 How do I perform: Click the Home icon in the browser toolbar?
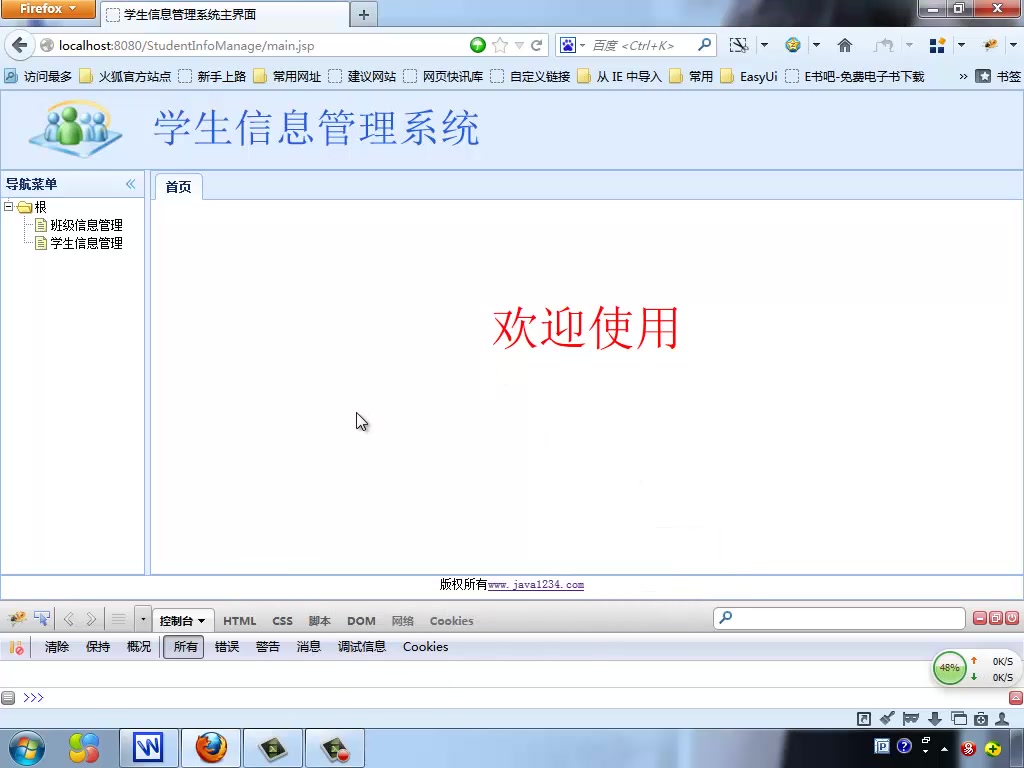(x=846, y=45)
